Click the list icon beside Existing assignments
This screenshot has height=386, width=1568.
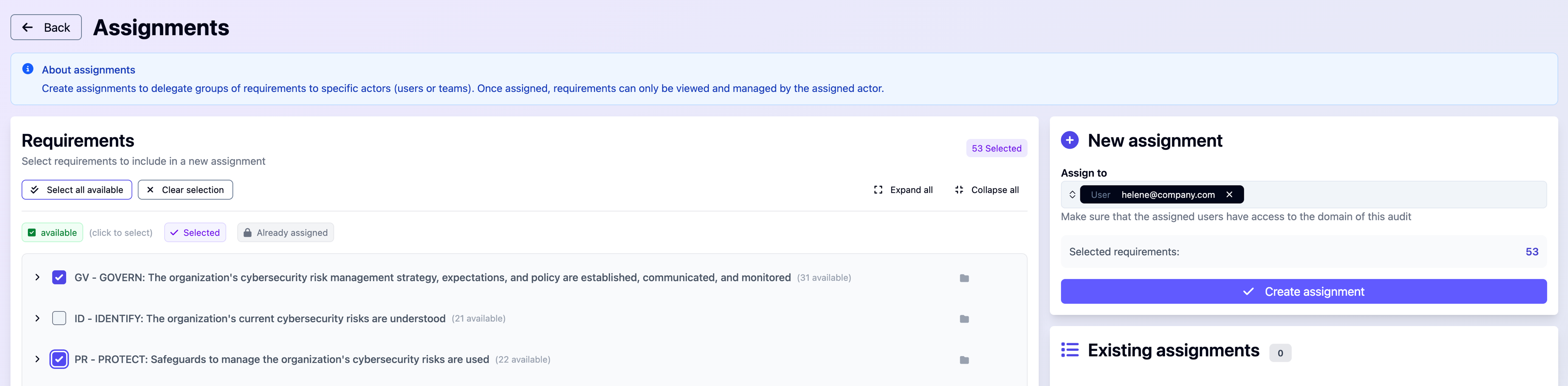point(1069,350)
